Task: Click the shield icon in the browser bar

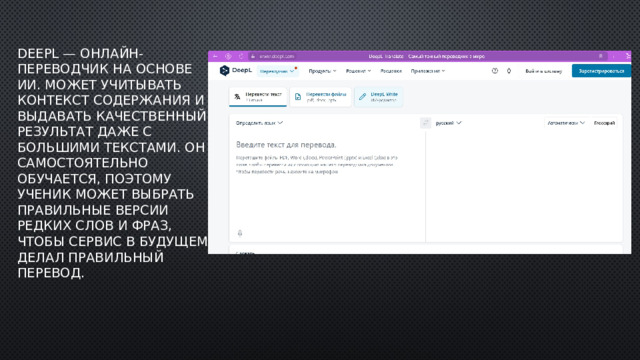Action: click(228, 56)
